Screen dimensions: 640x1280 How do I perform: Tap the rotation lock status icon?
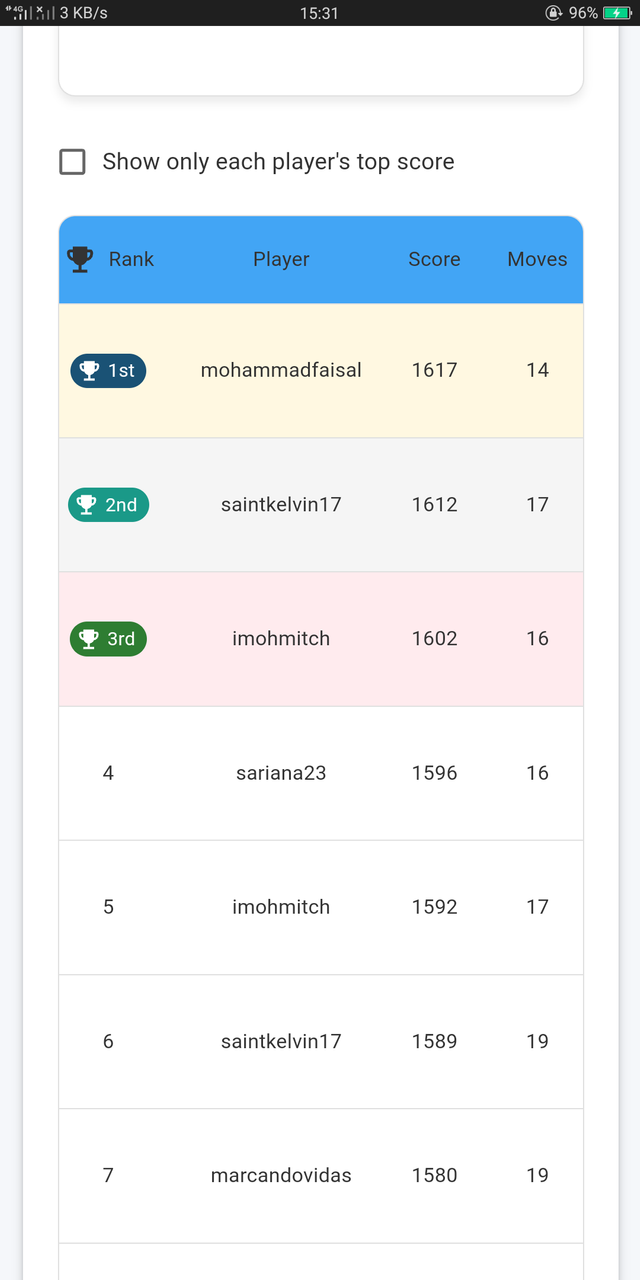coord(553,13)
